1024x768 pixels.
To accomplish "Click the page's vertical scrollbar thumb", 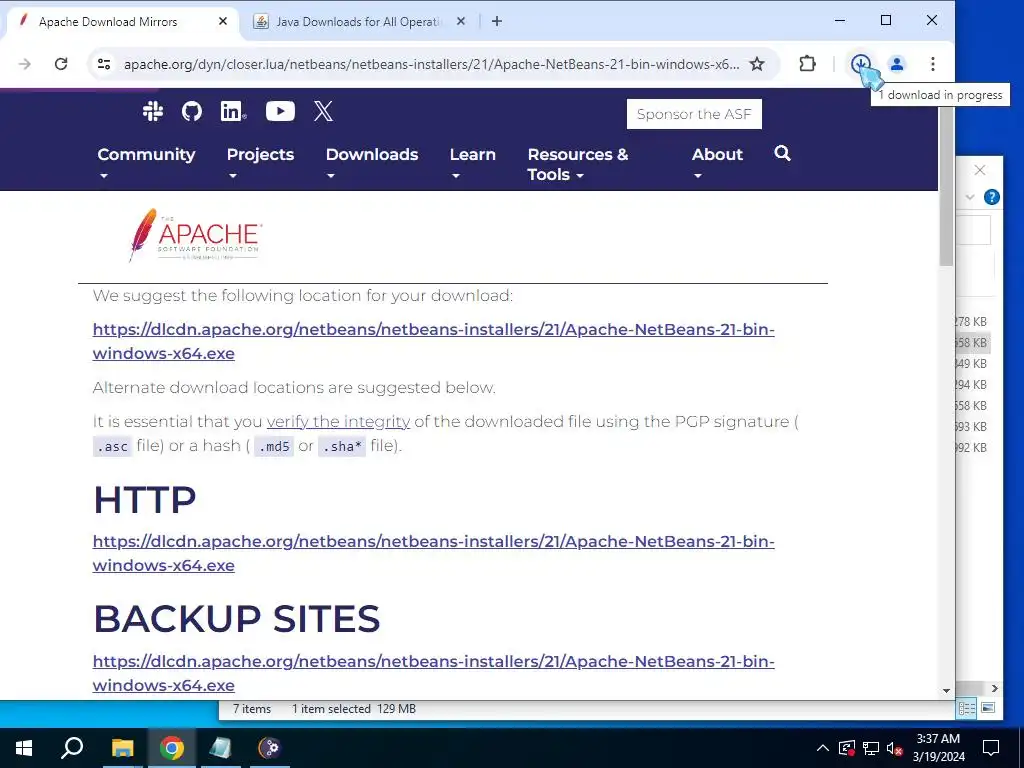I will click(x=946, y=186).
